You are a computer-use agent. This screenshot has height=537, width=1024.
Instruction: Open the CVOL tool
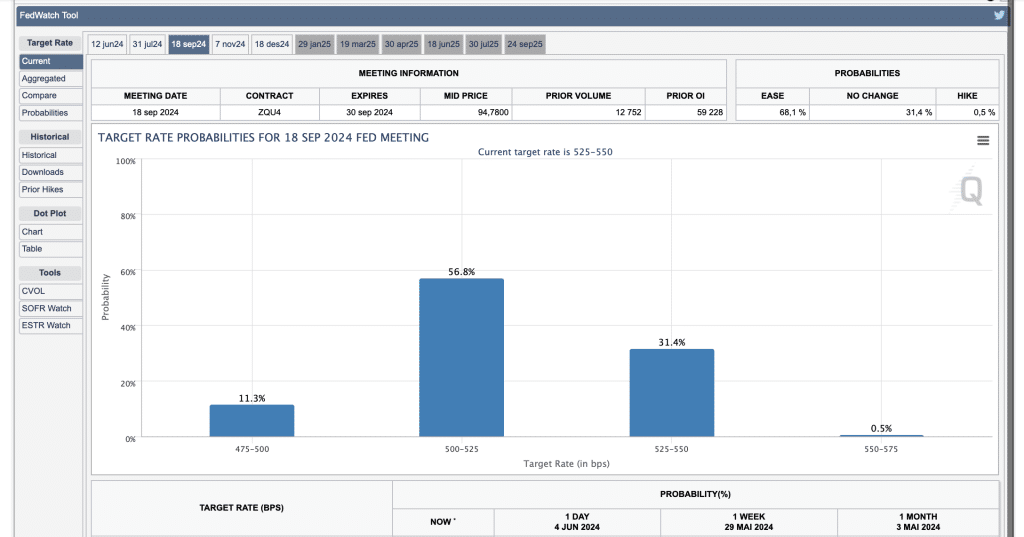pyautogui.click(x=51, y=291)
